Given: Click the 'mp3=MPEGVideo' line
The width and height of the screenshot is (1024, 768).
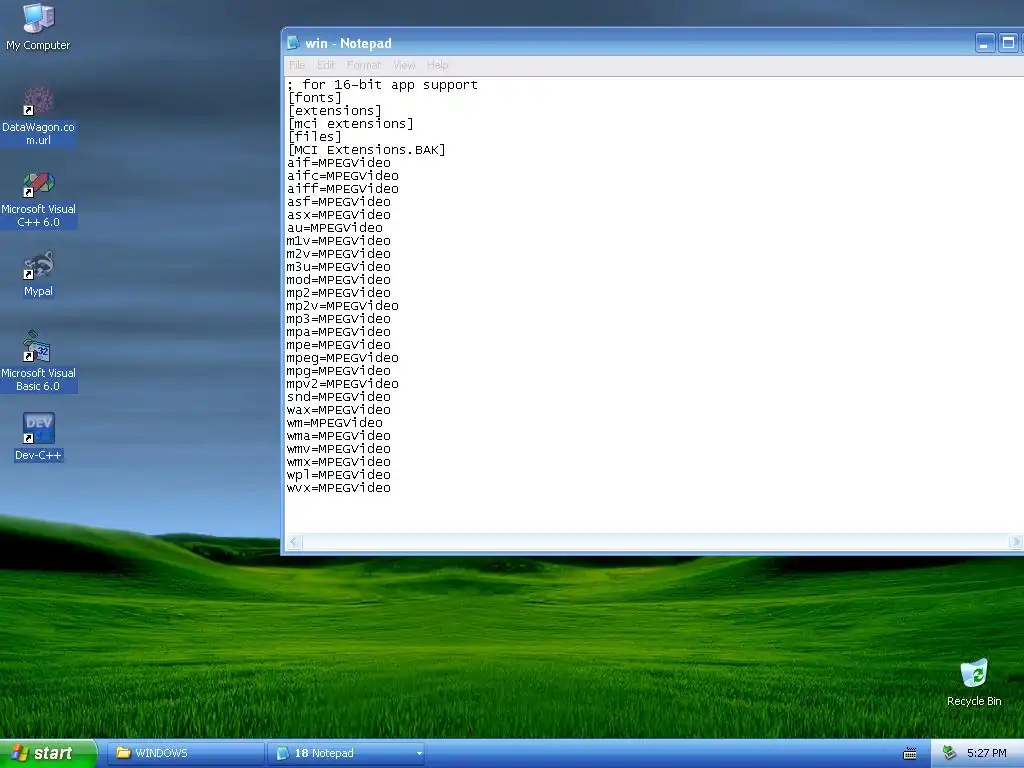Looking at the screenshot, I should [x=338, y=320].
